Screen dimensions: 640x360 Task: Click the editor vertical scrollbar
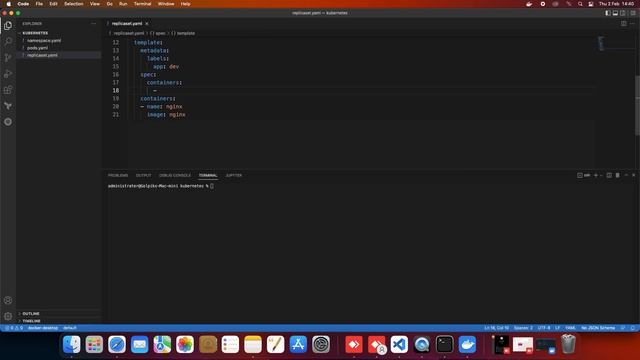[x=638, y=105]
